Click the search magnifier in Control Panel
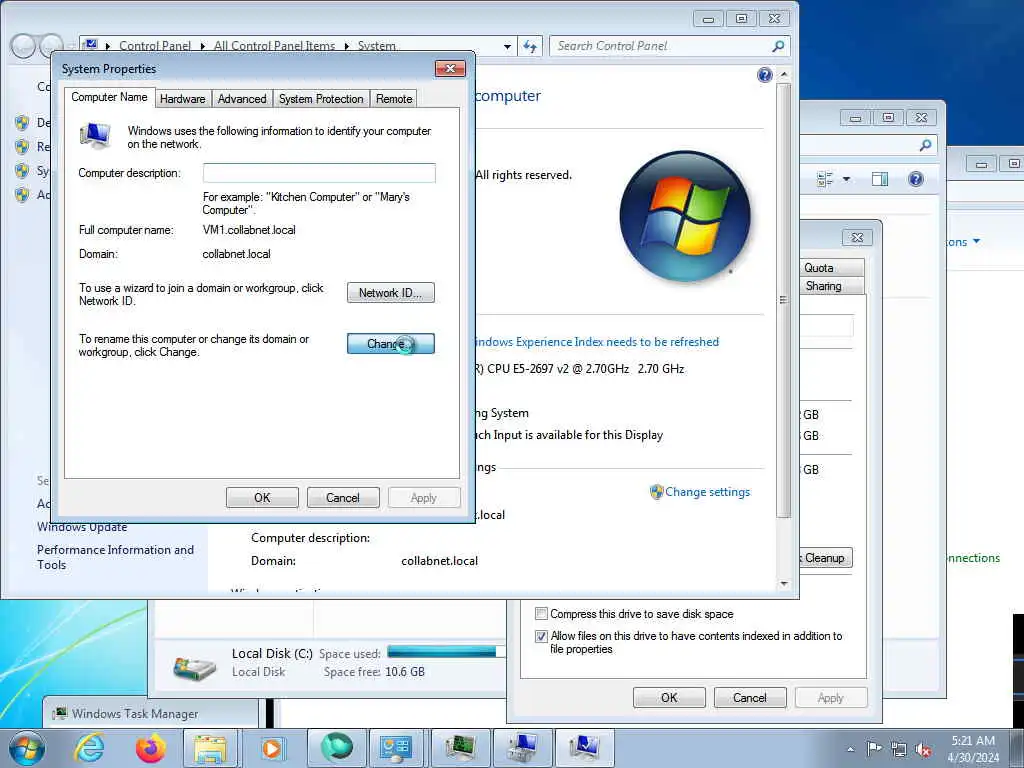 coord(778,46)
